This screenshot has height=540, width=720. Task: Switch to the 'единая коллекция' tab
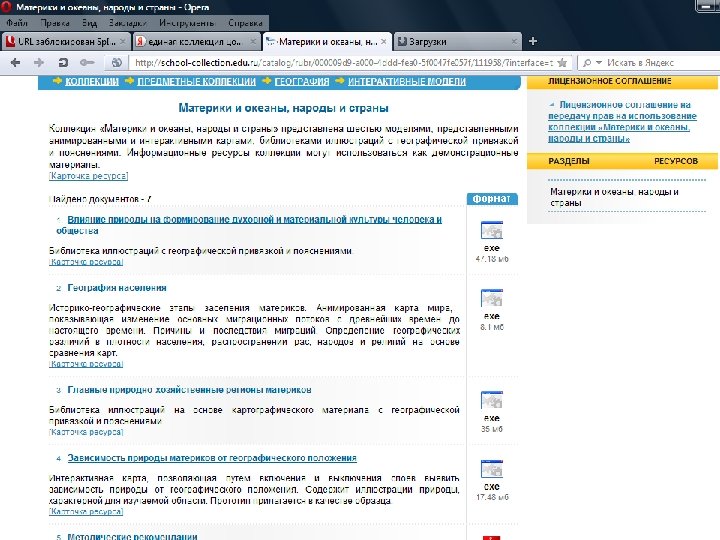[197, 42]
